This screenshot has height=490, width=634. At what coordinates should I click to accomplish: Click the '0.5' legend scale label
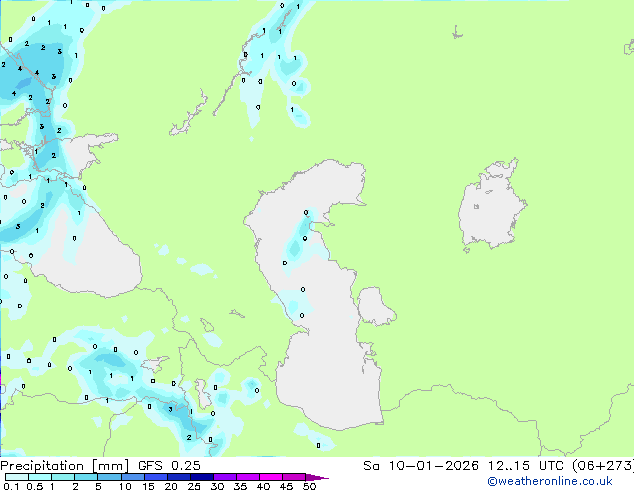pyautogui.click(x=35, y=486)
